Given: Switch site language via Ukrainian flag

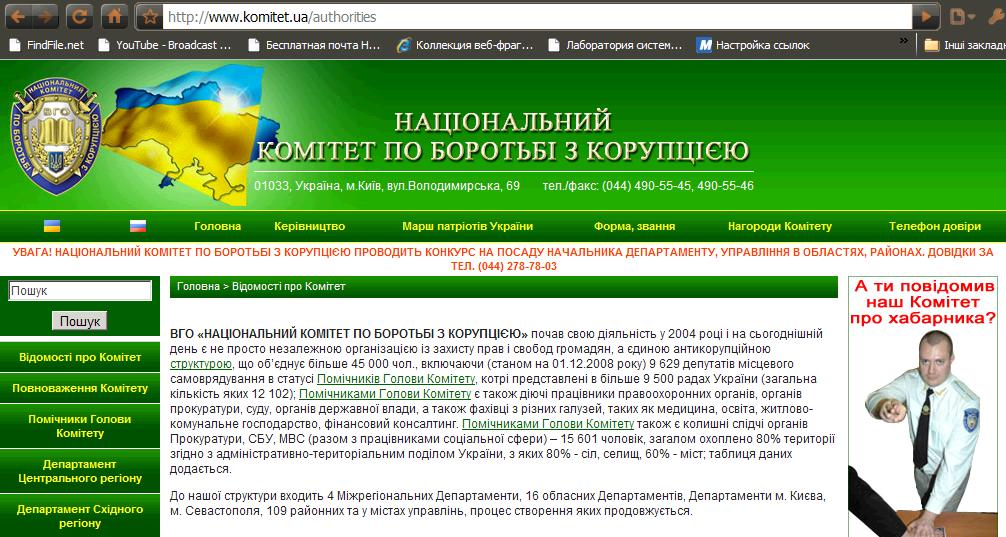Looking at the screenshot, I should (52, 226).
